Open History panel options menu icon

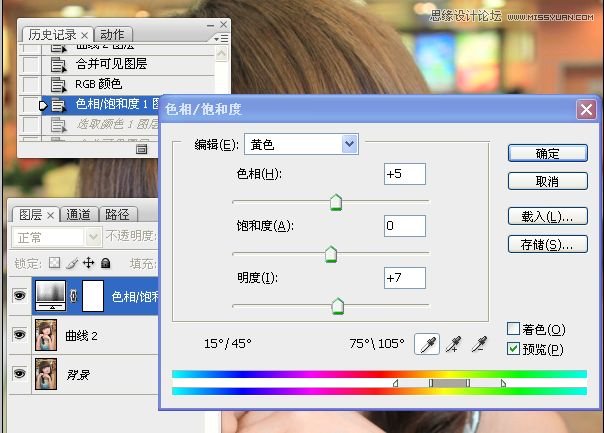[221, 39]
